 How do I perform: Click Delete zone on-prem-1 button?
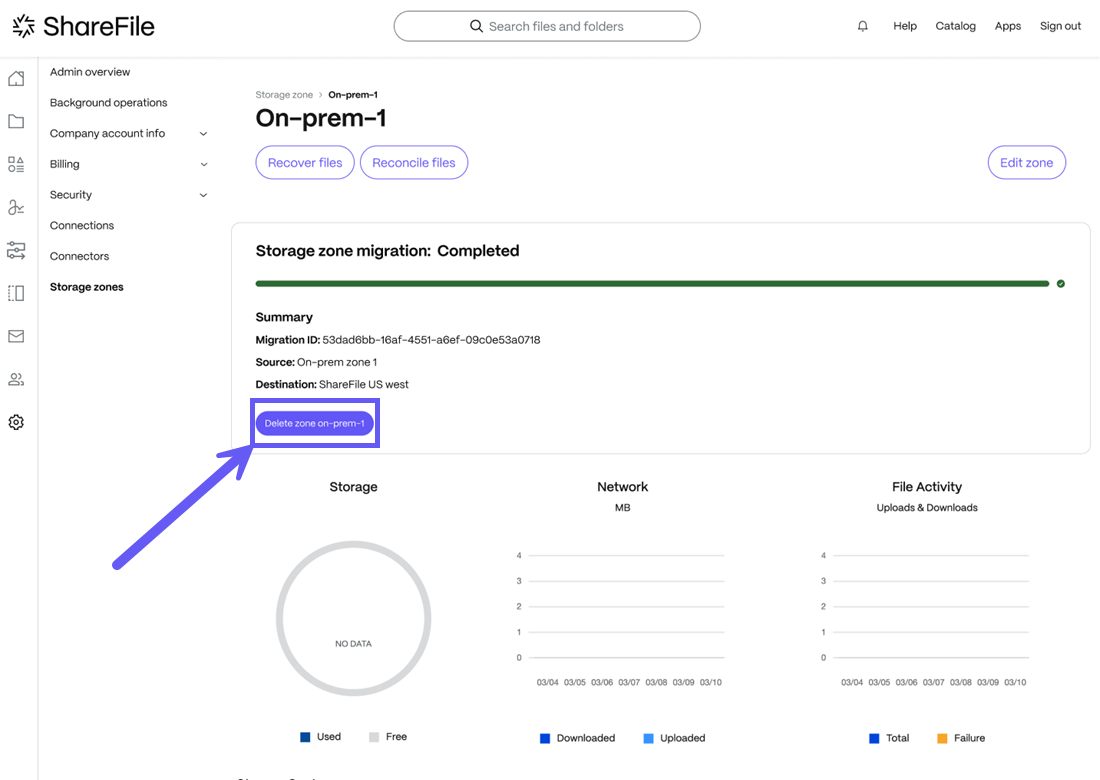pyautogui.click(x=314, y=423)
